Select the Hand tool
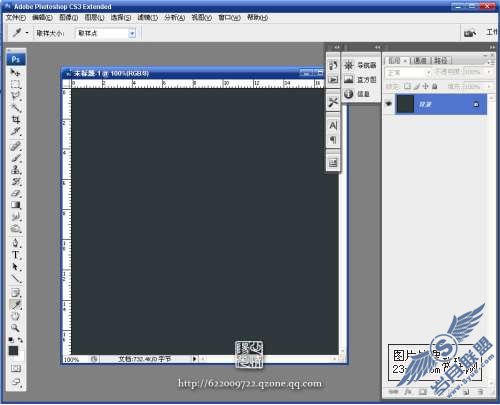Screen dimensions: 500x405 coord(15,316)
